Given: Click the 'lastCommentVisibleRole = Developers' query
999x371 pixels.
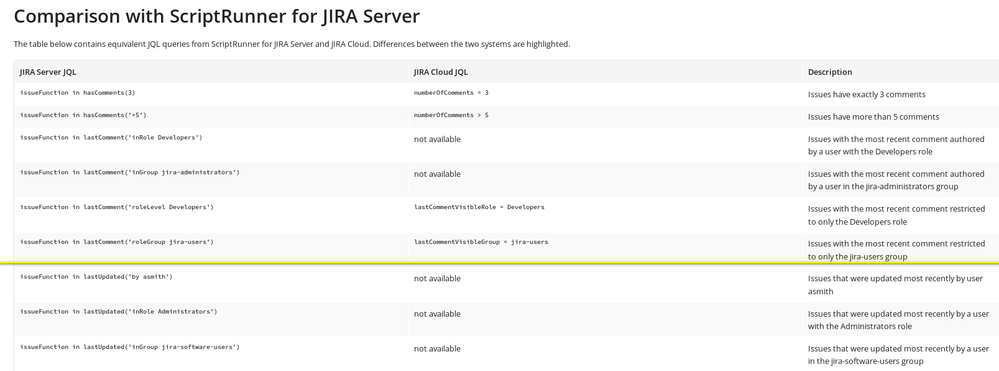Looking at the screenshot, I should tap(479, 207).
